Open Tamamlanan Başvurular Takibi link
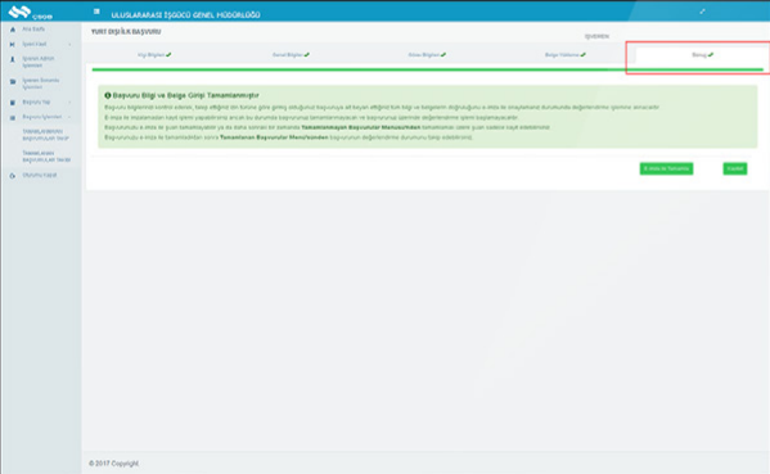 [x=43, y=156]
